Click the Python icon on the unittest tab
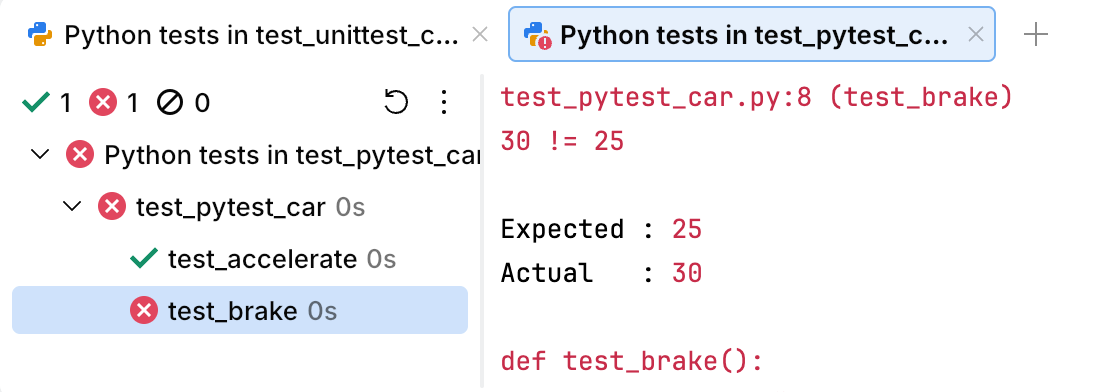 (40, 34)
